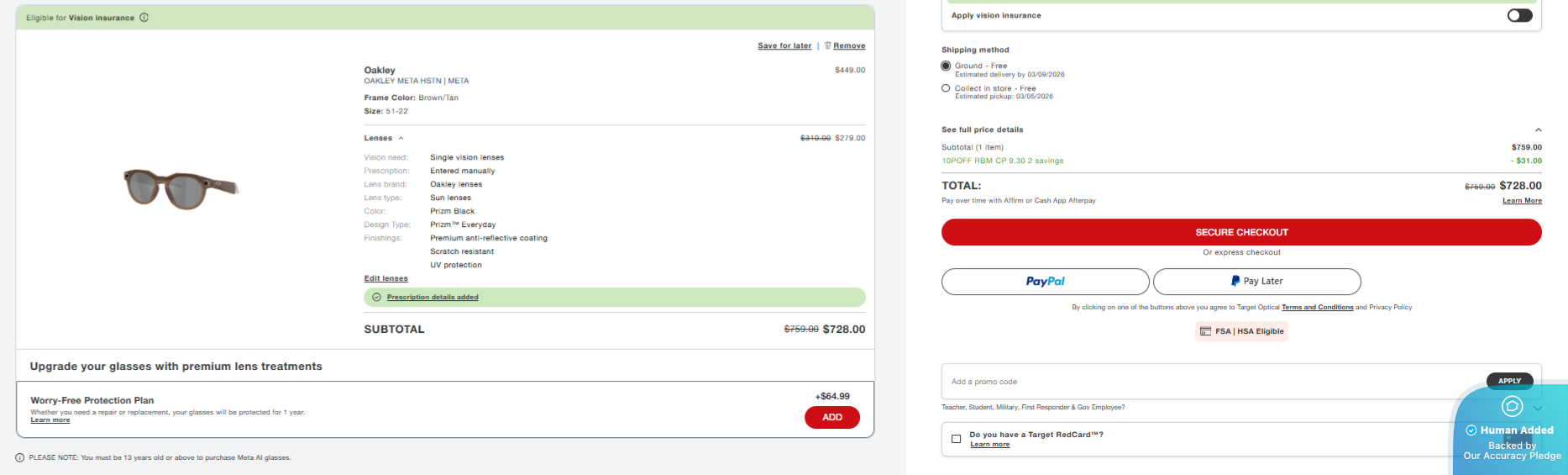Click the trash icon next to Remove
This screenshot has height=475, width=1568.
pyautogui.click(x=827, y=45)
